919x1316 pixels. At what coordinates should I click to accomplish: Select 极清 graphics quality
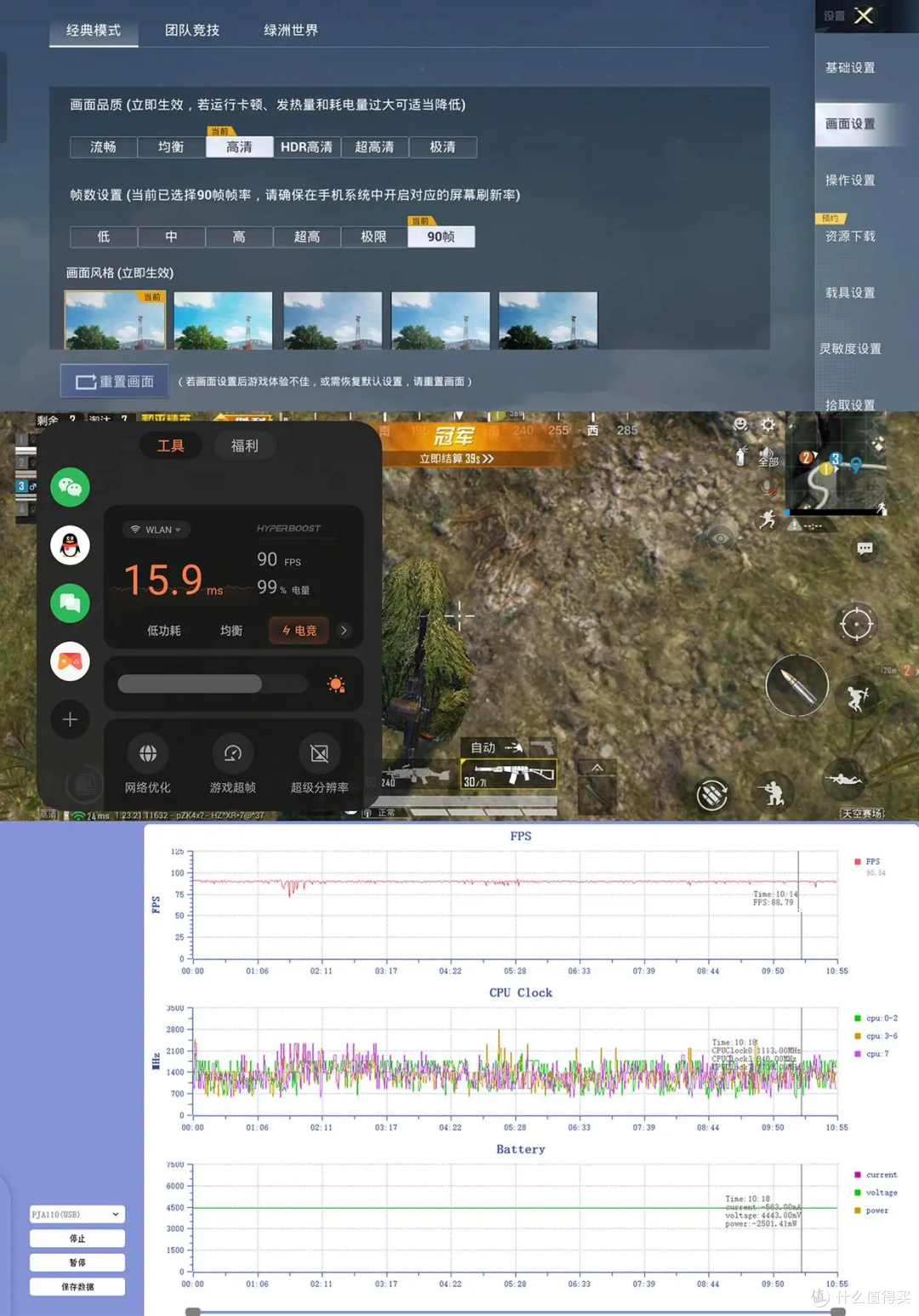point(442,147)
